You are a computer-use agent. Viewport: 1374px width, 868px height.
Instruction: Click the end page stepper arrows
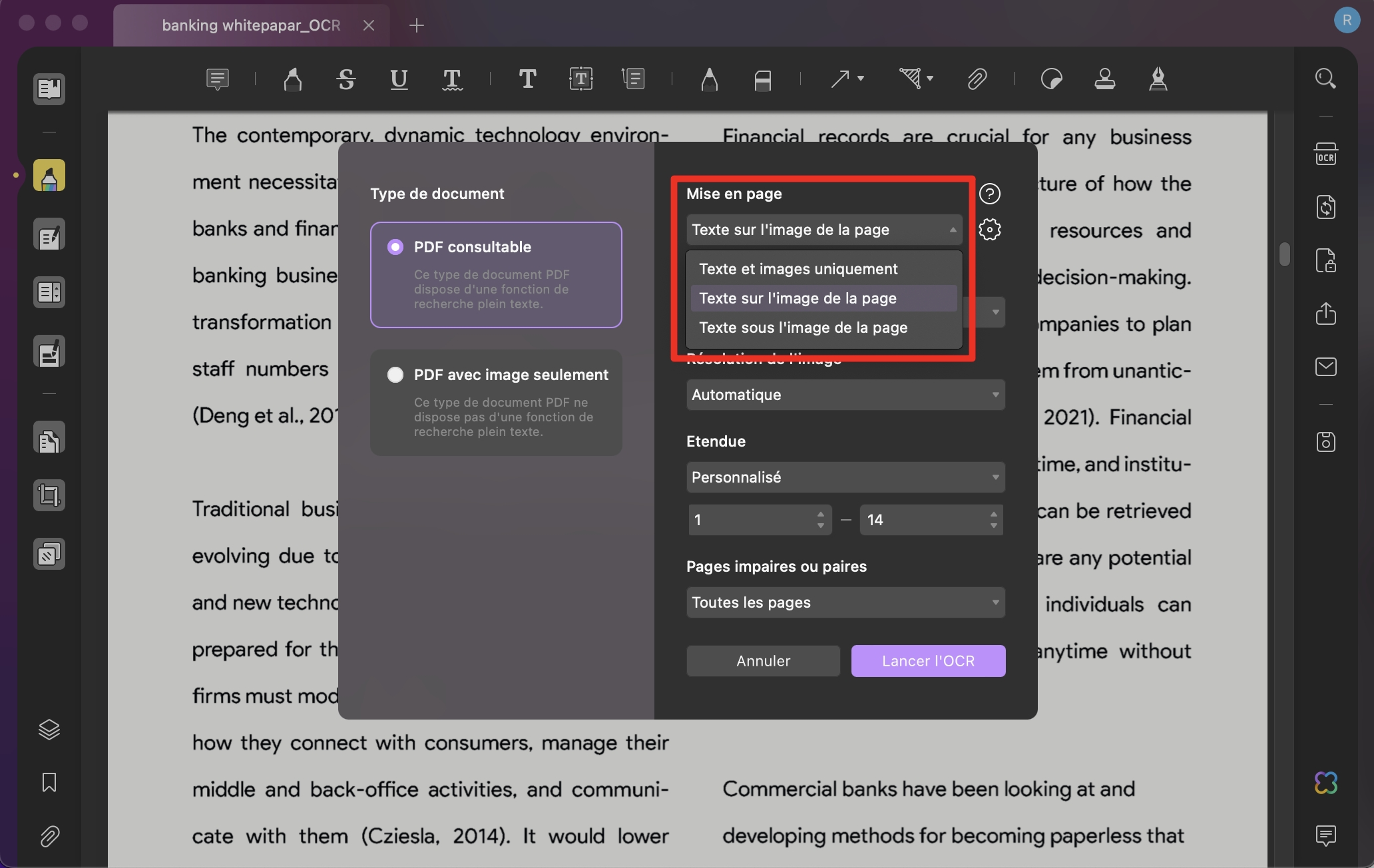click(994, 520)
